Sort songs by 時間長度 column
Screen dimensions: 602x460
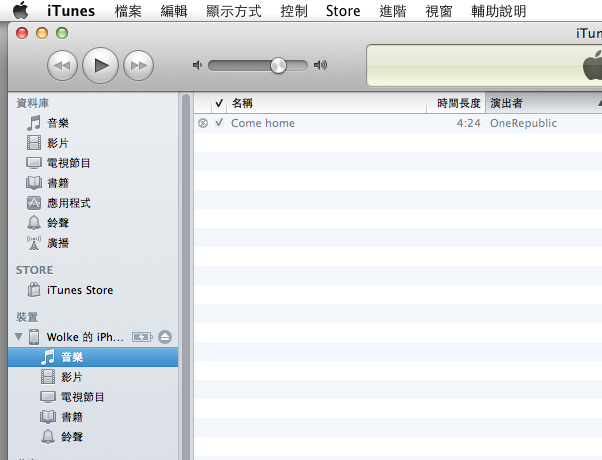[456, 103]
